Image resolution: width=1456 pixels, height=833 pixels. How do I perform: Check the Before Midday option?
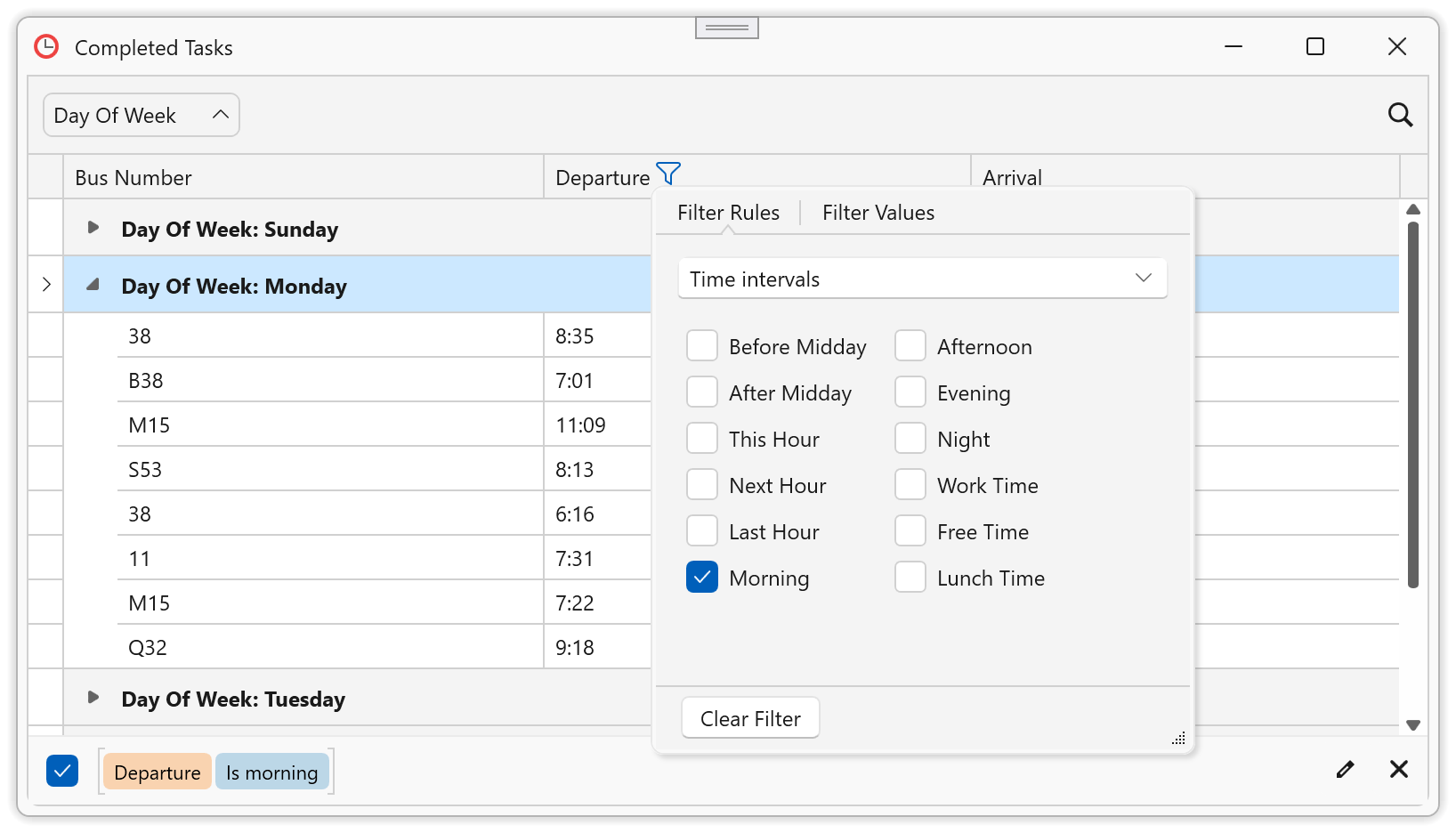coord(702,345)
